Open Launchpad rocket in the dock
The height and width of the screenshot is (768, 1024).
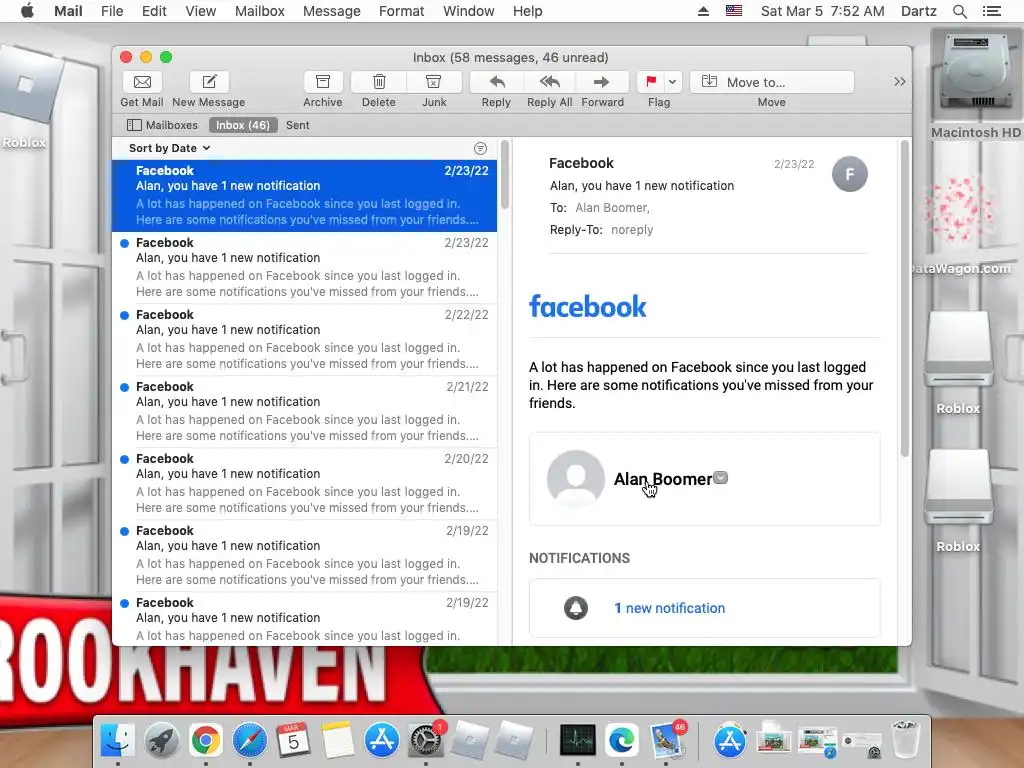tap(162, 741)
